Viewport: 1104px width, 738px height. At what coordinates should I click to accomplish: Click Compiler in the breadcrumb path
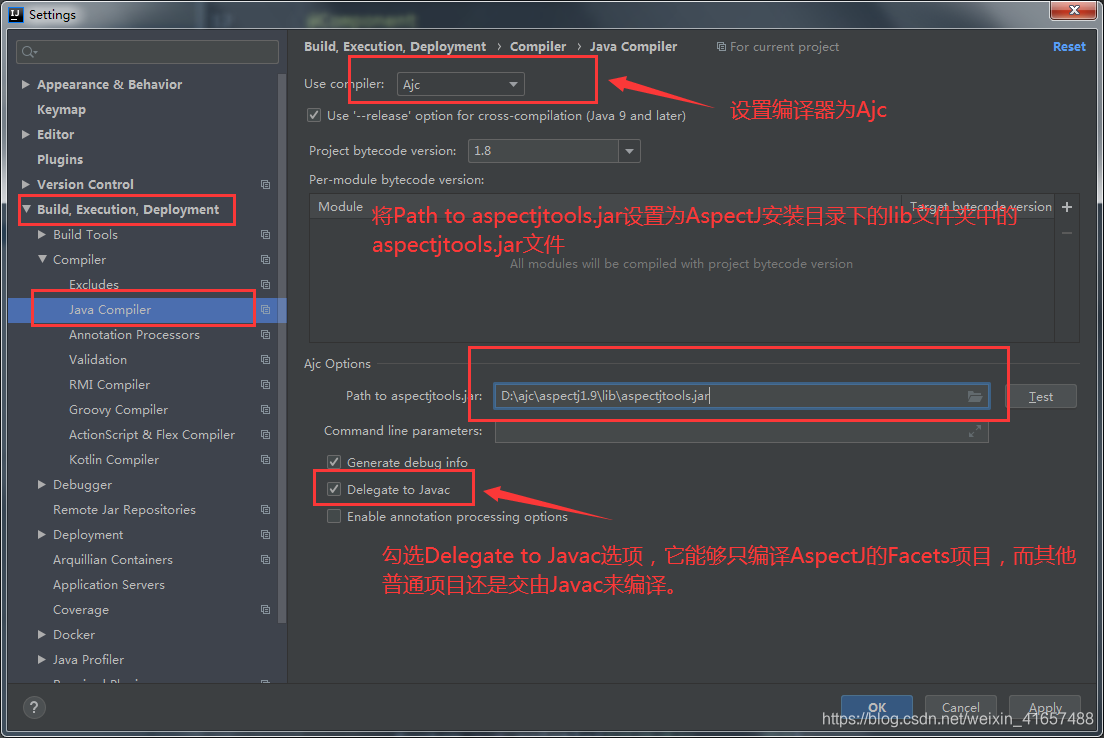click(538, 46)
